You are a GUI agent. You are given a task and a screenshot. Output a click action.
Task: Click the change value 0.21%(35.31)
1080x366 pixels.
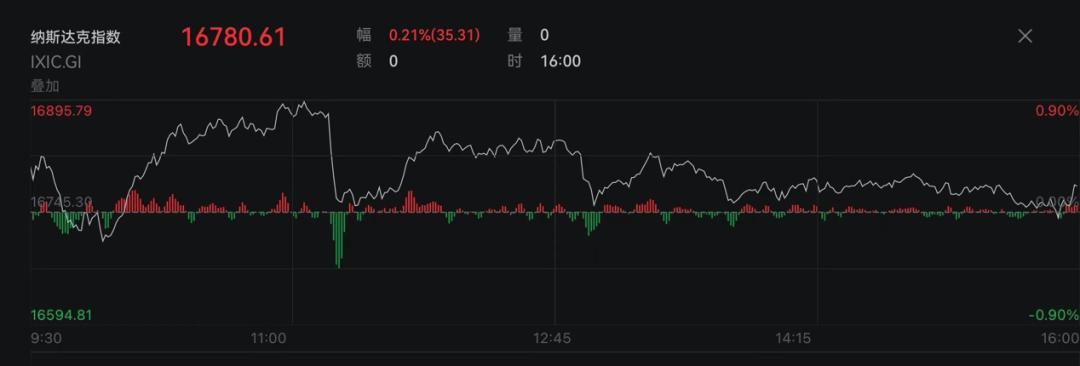pos(435,35)
